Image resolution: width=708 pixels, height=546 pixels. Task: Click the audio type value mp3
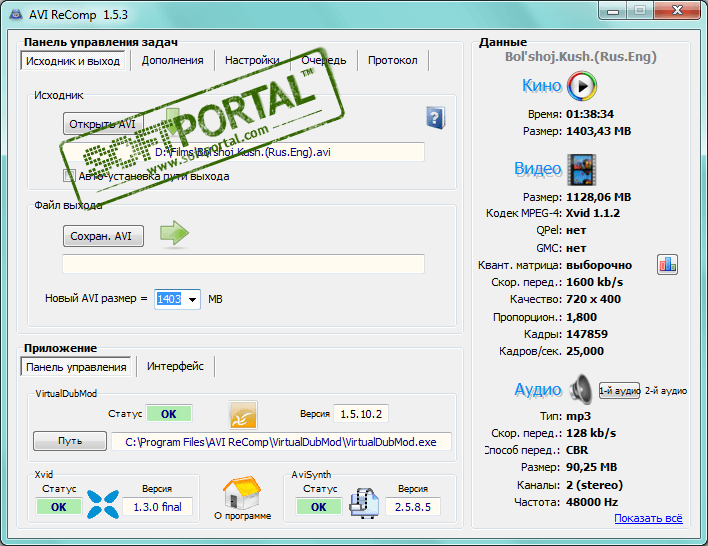578,416
